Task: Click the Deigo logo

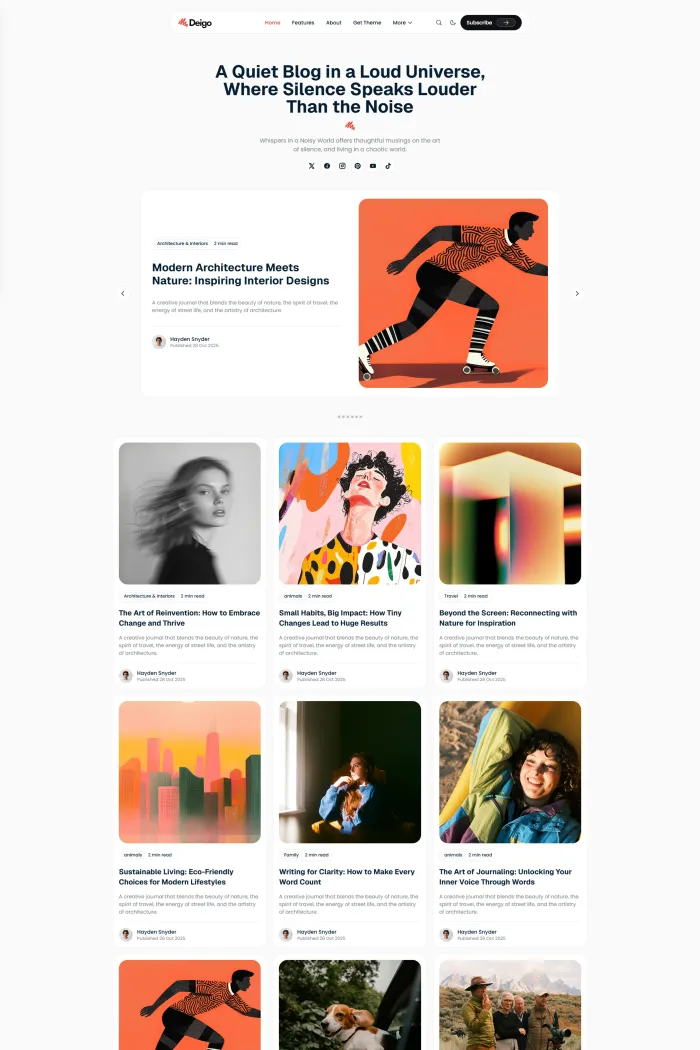Action: [x=195, y=23]
